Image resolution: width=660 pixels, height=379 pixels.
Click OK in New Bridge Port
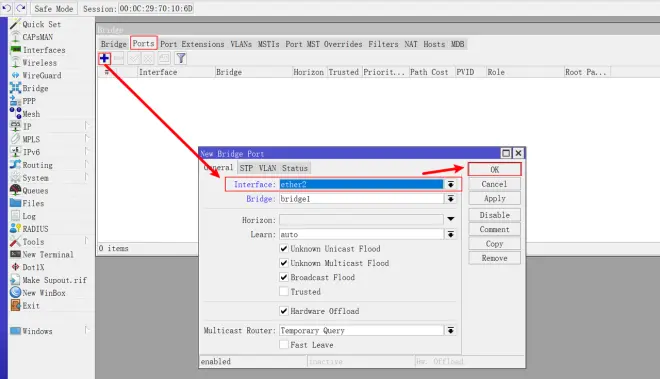pyautogui.click(x=494, y=169)
